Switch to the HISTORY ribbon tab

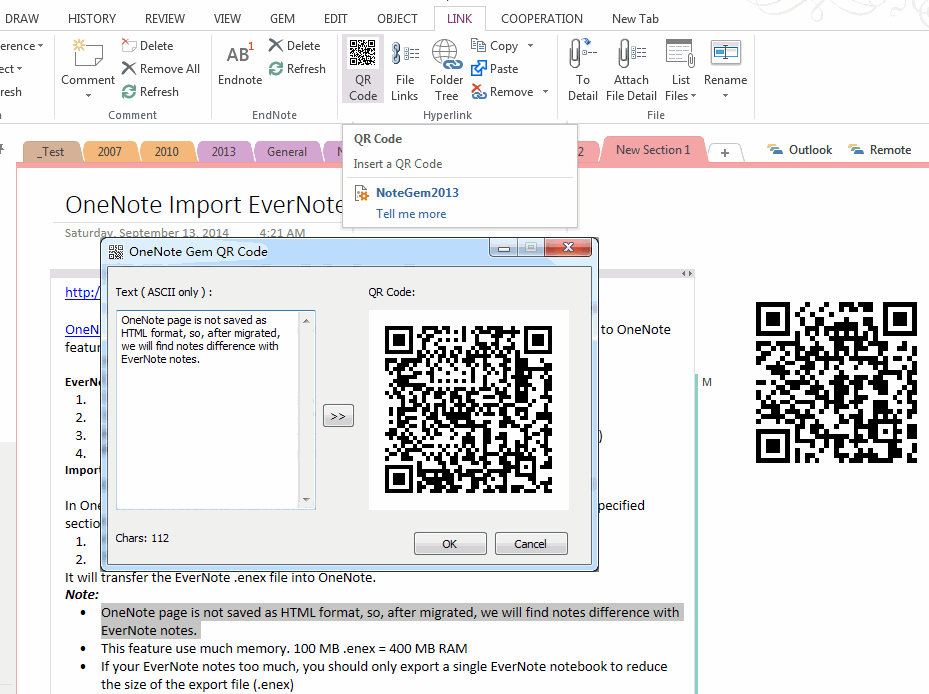click(x=92, y=19)
